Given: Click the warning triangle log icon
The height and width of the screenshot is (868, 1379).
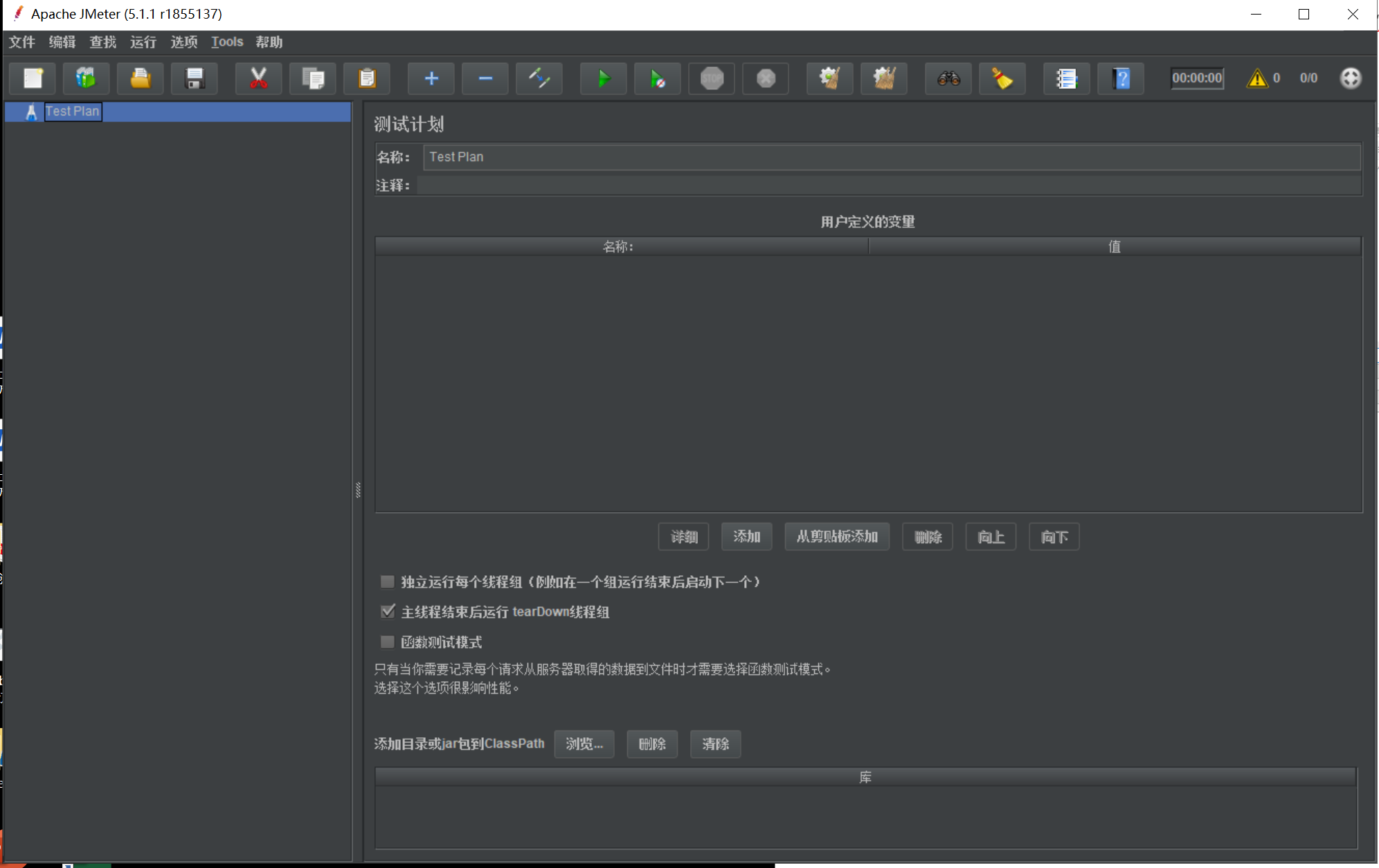Looking at the screenshot, I should pyautogui.click(x=1257, y=78).
